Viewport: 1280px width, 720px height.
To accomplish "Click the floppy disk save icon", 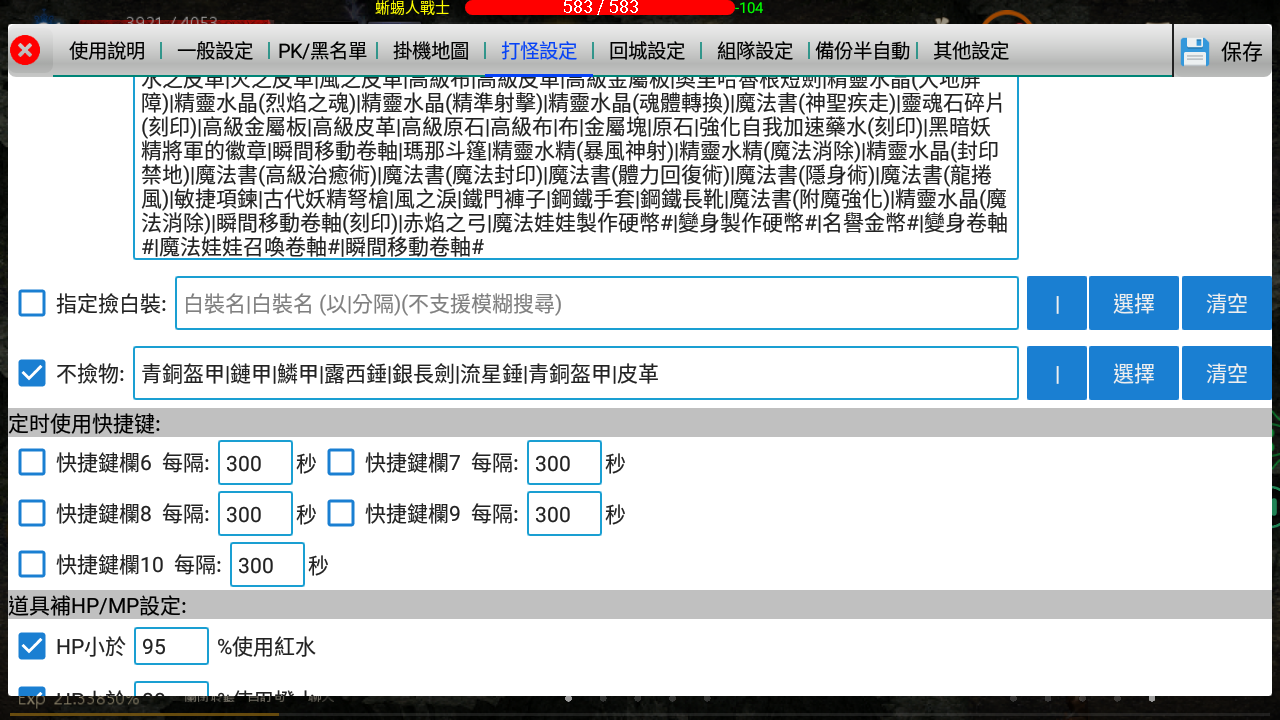I will coord(1195,51).
